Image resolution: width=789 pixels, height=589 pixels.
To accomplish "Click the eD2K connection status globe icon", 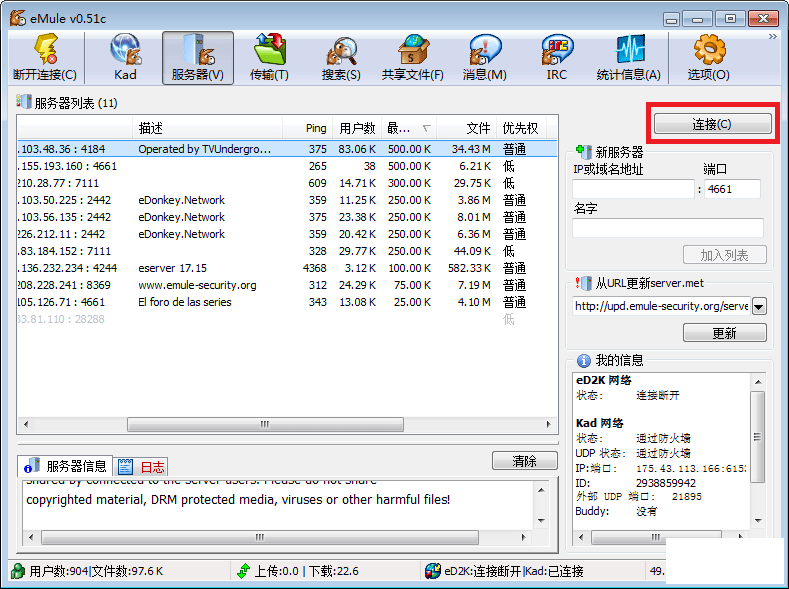I will tap(433, 571).
